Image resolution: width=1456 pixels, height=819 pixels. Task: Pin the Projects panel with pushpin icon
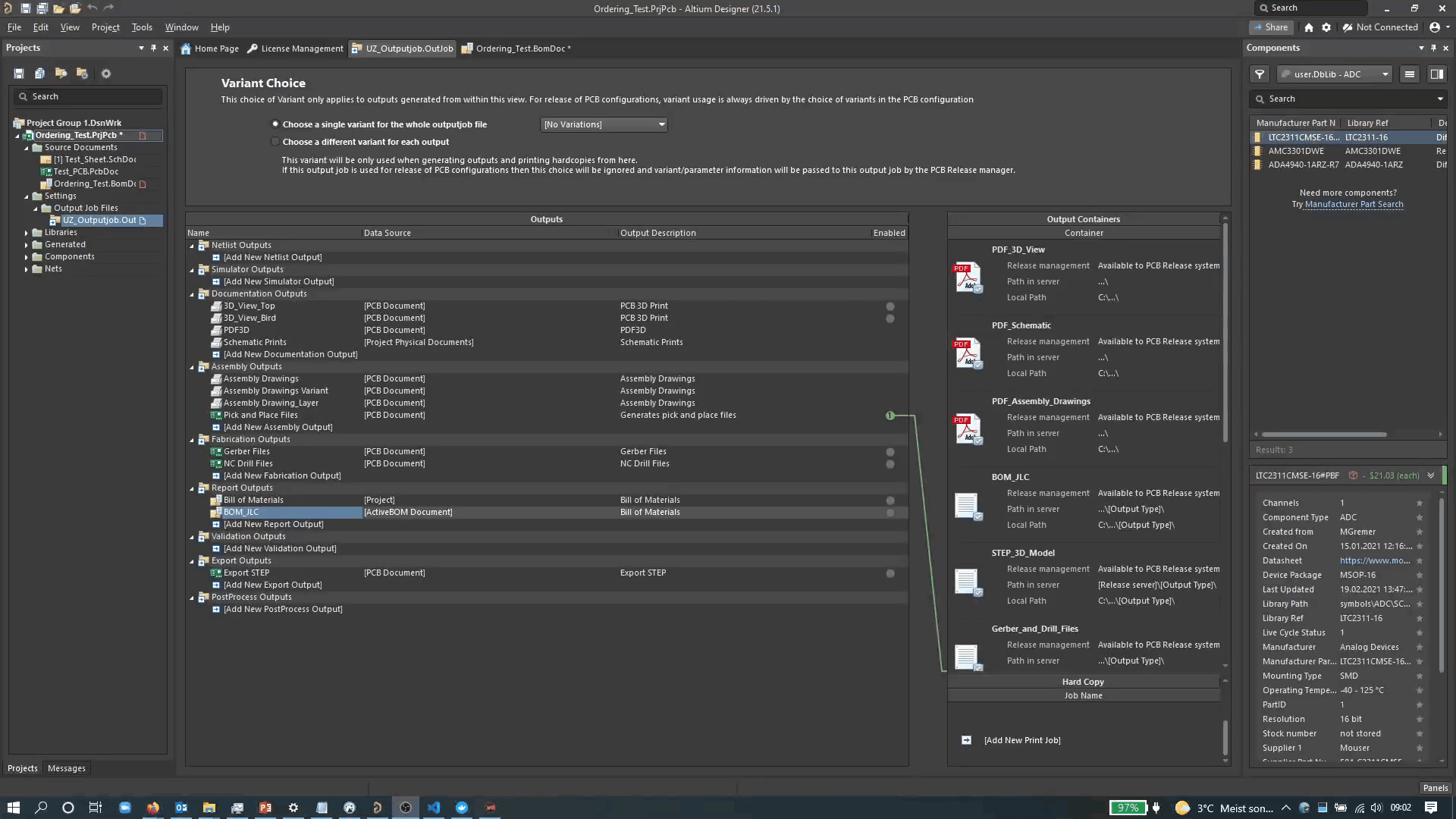tap(153, 48)
